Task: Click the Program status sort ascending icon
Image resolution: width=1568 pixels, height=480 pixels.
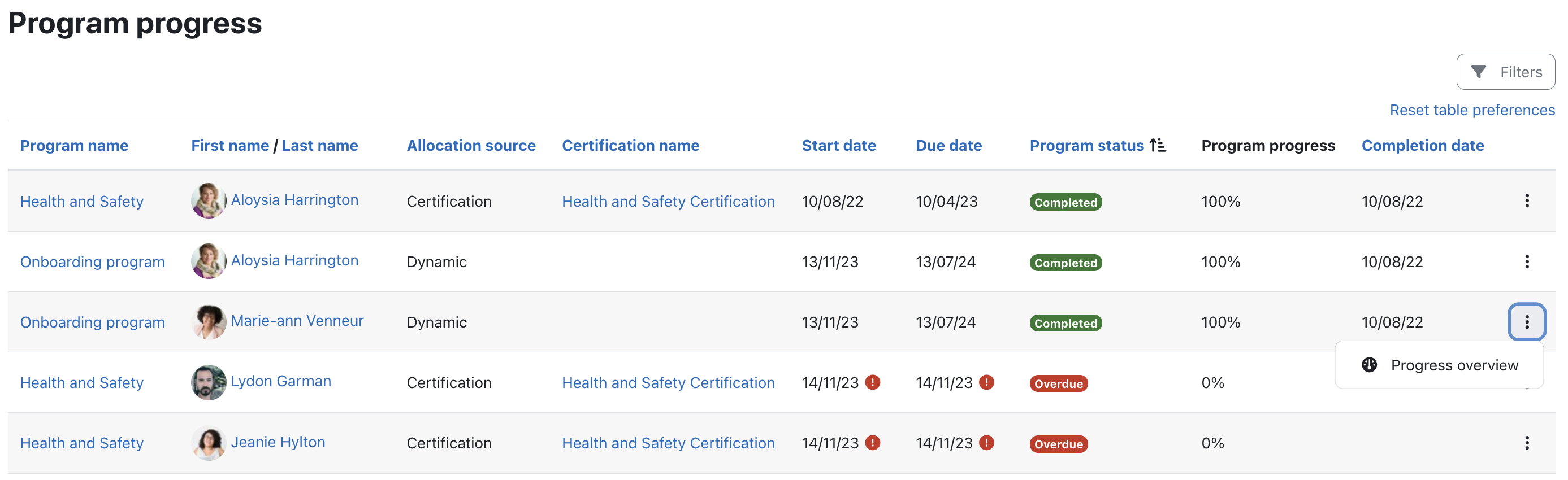Action: tap(1157, 145)
